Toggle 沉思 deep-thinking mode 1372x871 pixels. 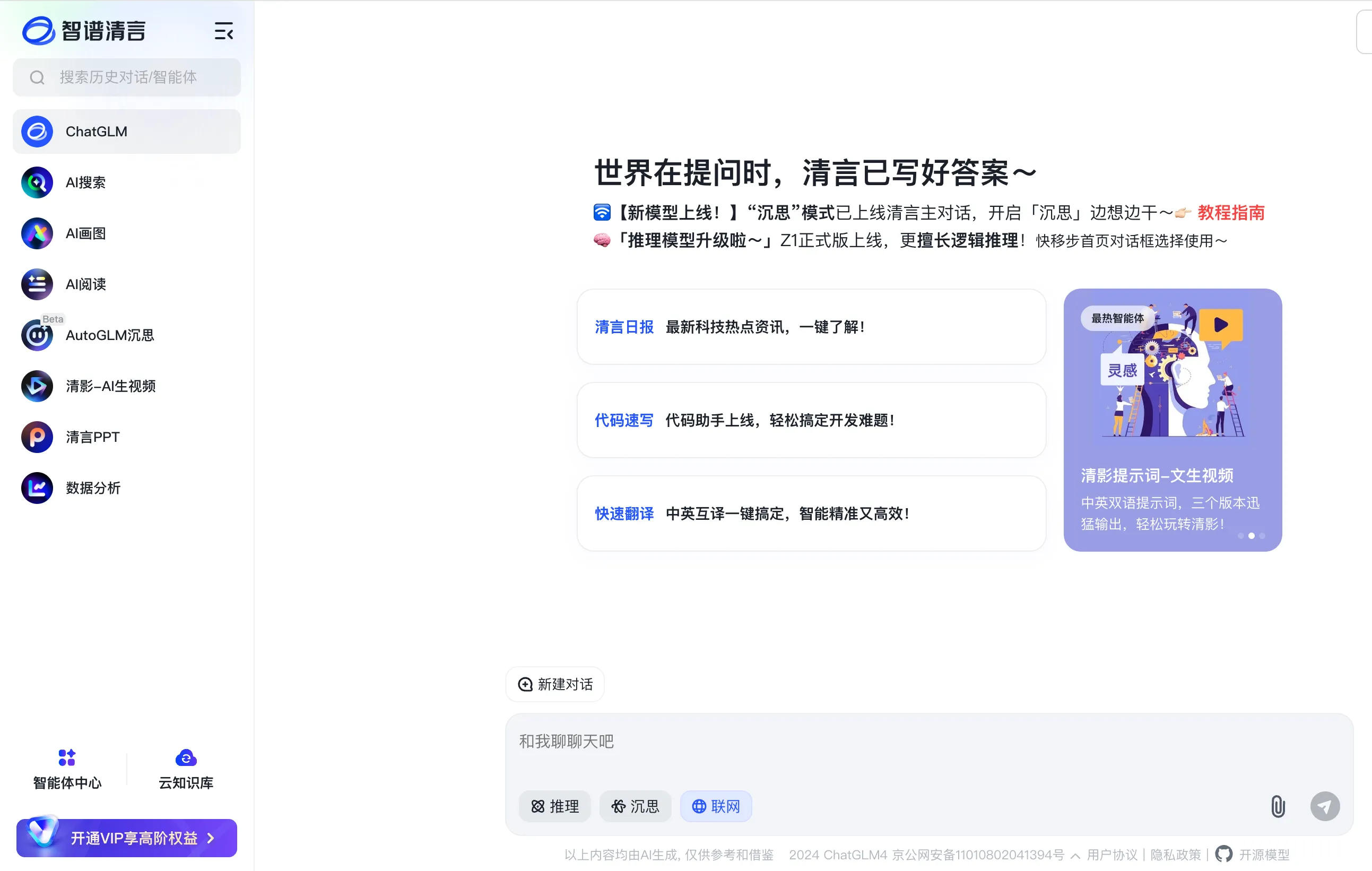pos(635,807)
